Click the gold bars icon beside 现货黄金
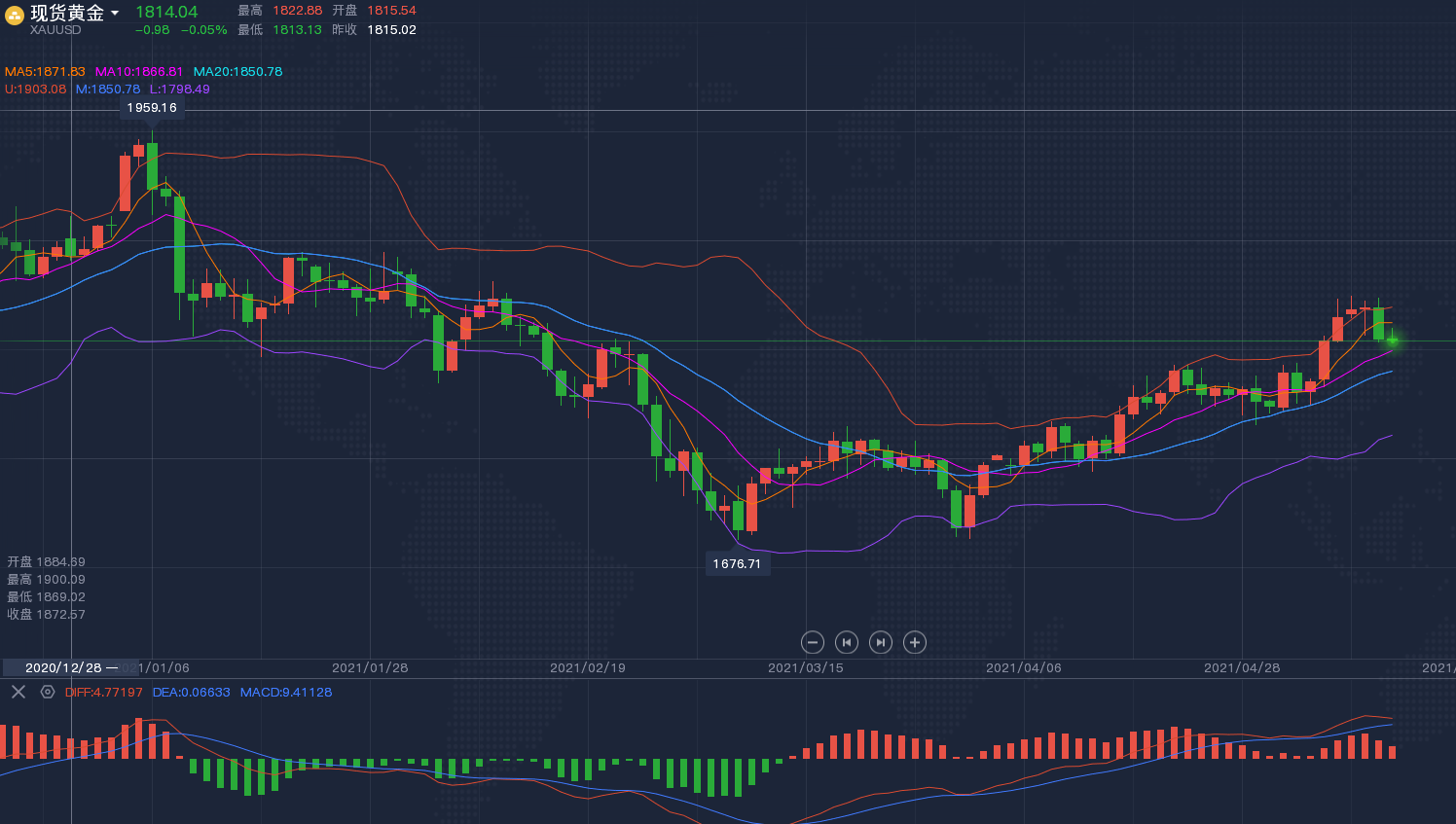Image resolution: width=1456 pixels, height=824 pixels. pos(15,15)
